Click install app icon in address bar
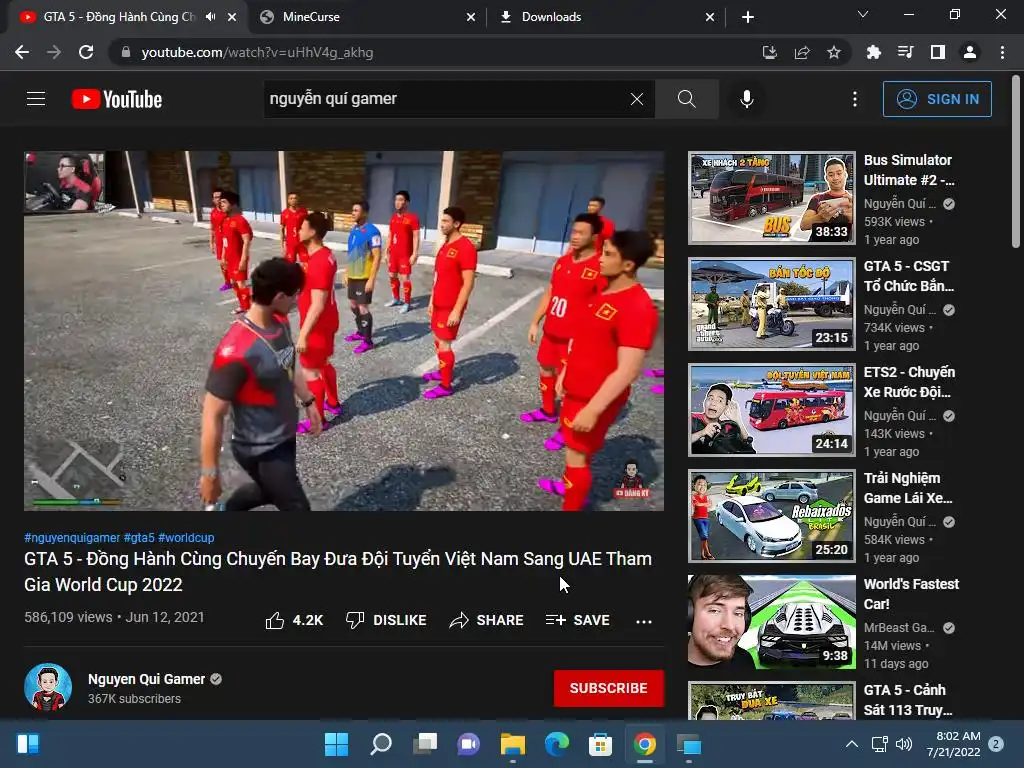 (770, 52)
